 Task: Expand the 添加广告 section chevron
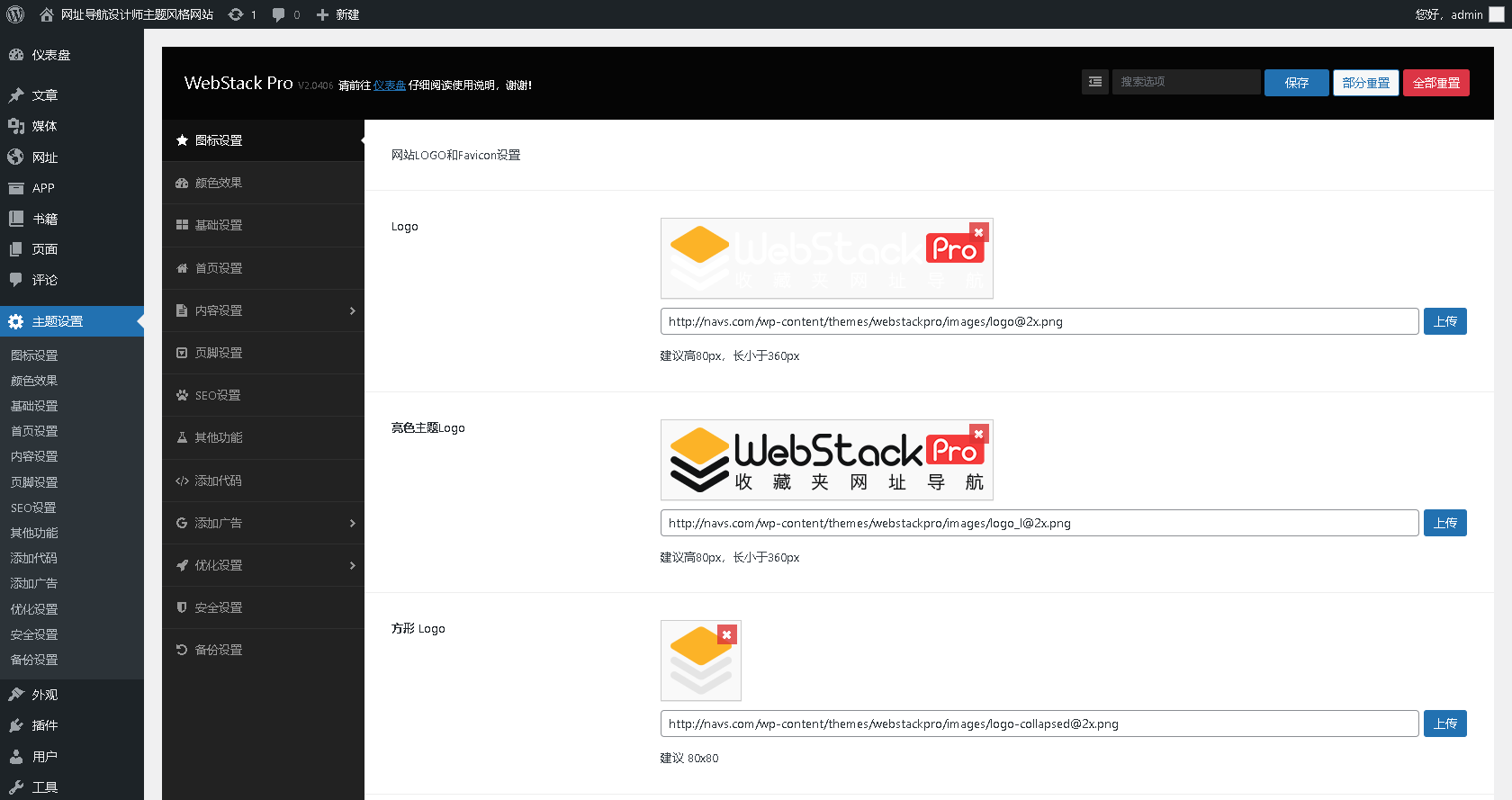[x=352, y=523]
